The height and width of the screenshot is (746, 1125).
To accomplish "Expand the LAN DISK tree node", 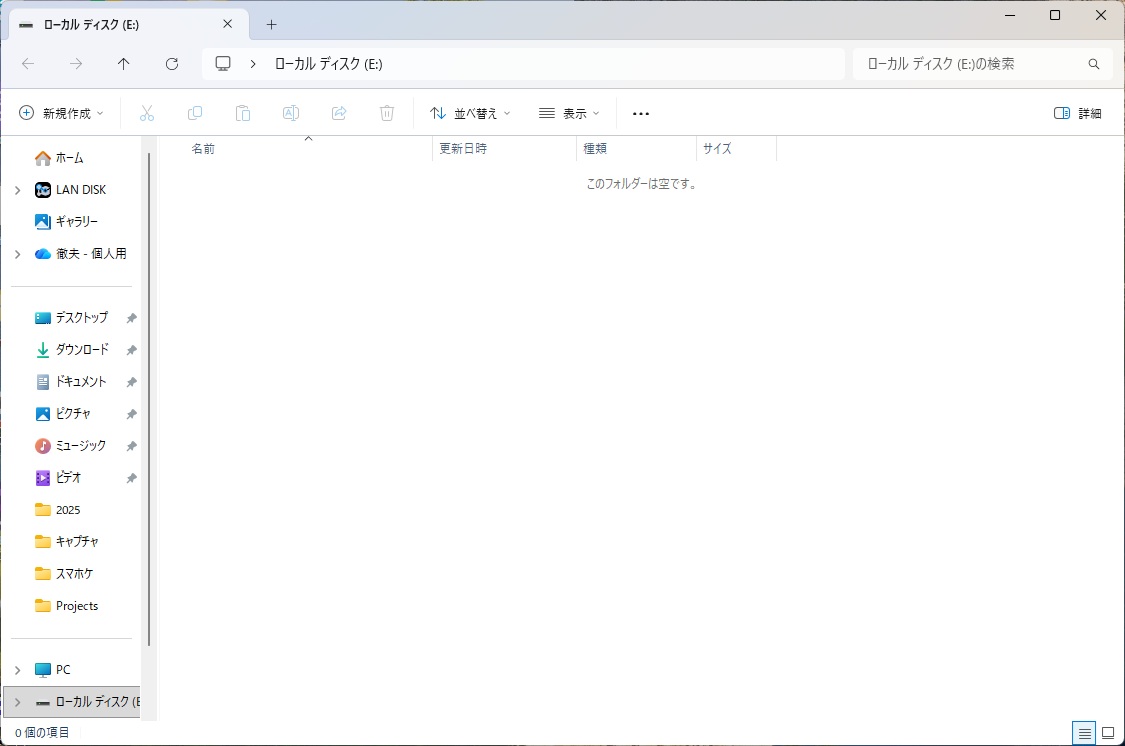I will pyautogui.click(x=17, y=190).
